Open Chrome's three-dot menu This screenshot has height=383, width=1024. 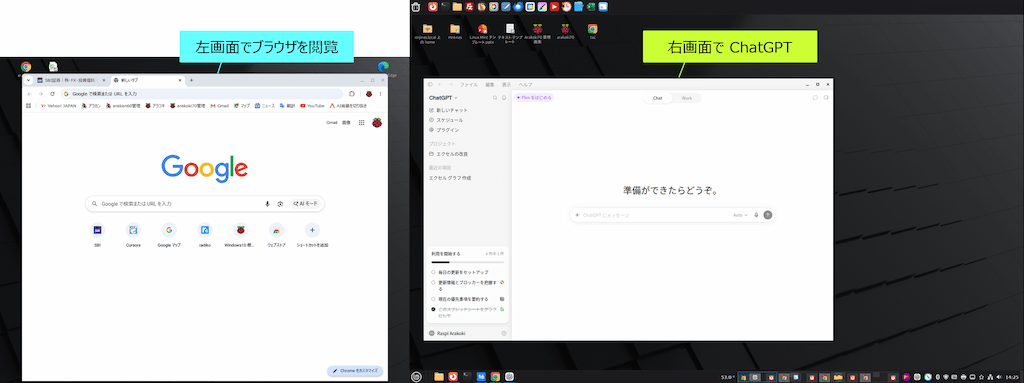(380, 94)
